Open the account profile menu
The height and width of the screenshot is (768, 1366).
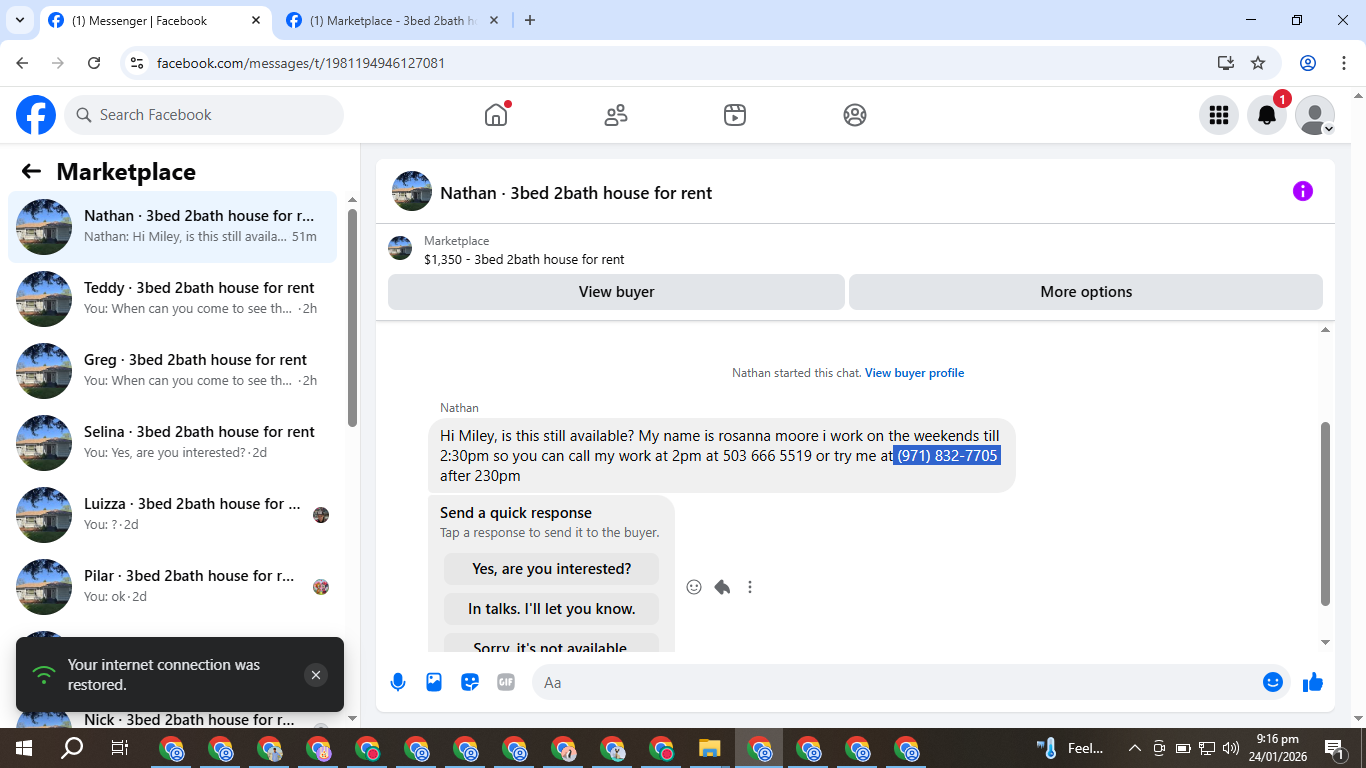1315,115
